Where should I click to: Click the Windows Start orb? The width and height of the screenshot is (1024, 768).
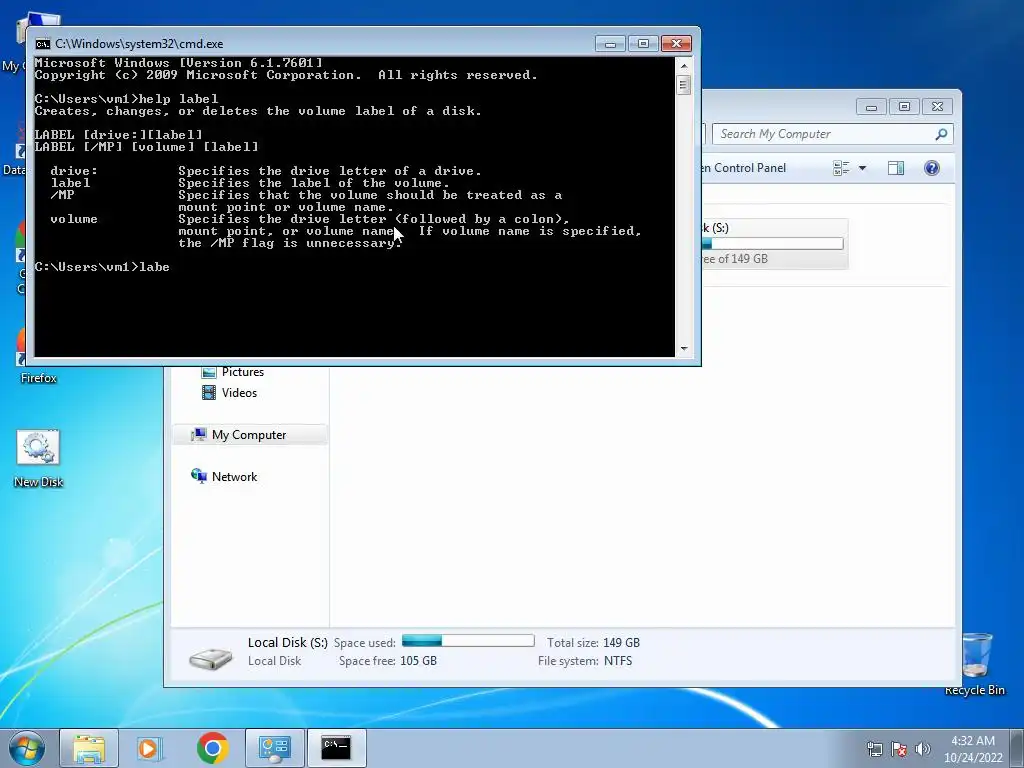[x=27, y=748]
